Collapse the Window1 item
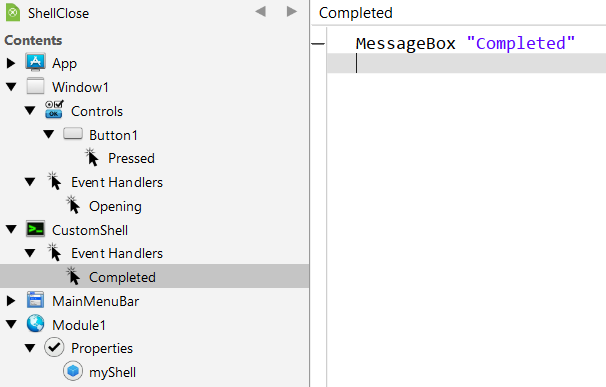606x387 pixels. tap(11, 87)
